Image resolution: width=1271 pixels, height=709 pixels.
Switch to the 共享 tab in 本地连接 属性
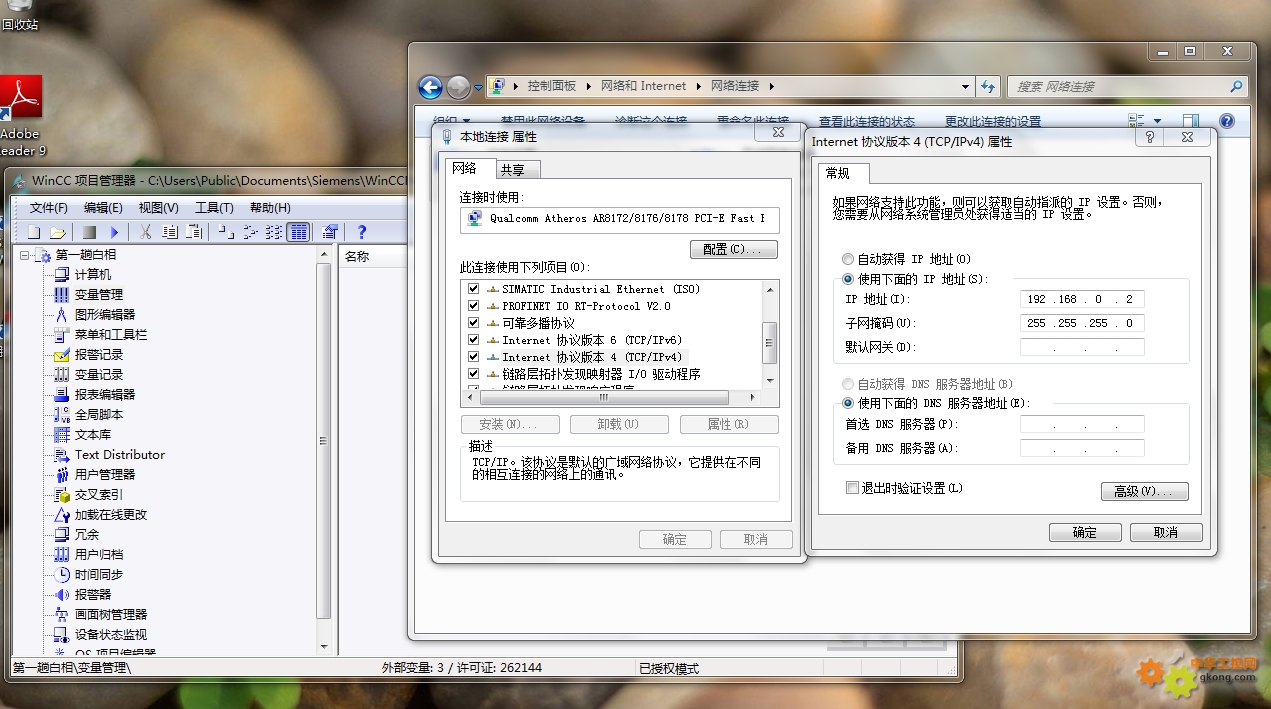[516, 170]
